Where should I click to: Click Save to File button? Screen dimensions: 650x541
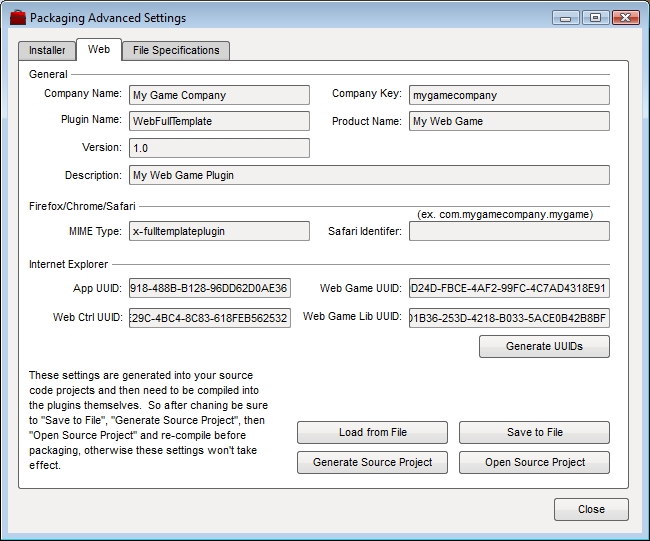pyautogui.click(x=534, y=432)
